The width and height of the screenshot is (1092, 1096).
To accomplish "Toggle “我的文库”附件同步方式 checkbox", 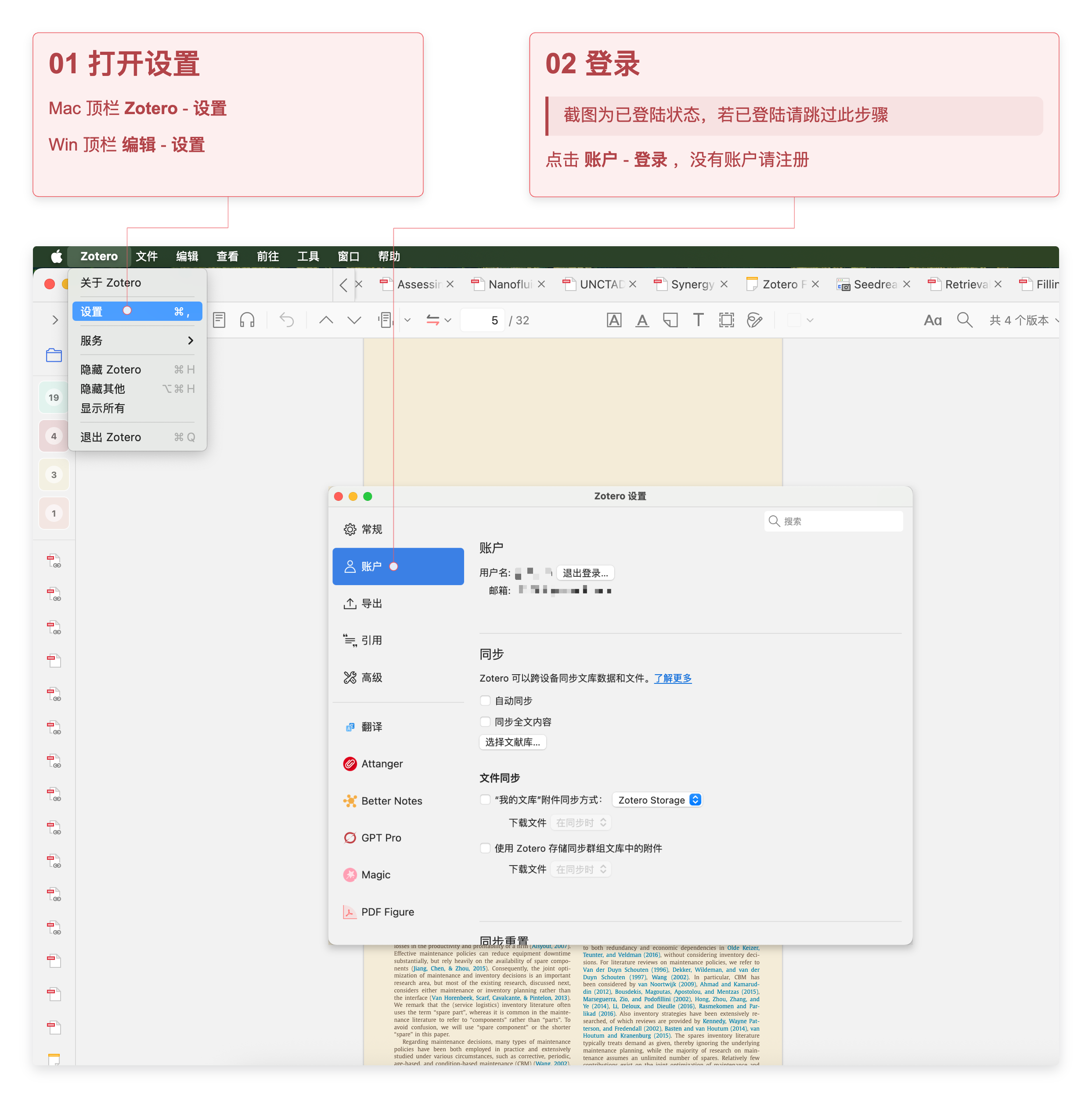I will (485, 799).
